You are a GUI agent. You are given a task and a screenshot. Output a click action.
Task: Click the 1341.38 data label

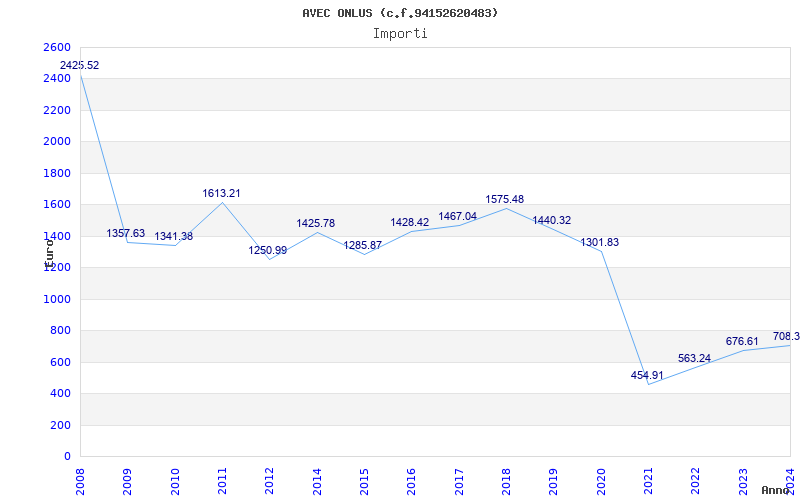tap(173, 236)
